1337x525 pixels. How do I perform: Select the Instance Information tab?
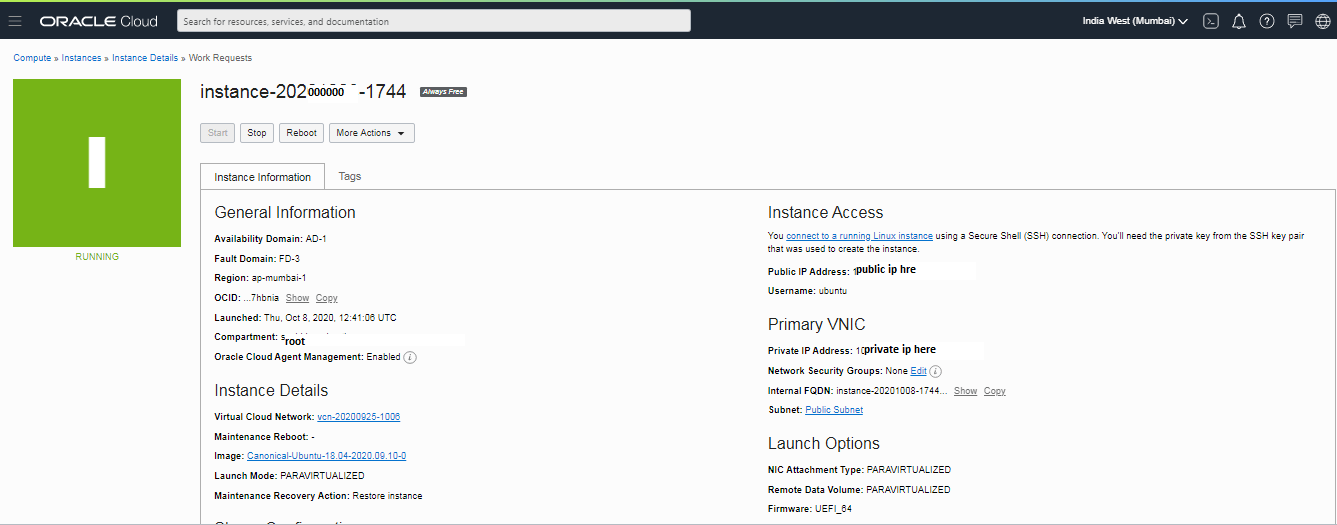[x=263, y=177]
